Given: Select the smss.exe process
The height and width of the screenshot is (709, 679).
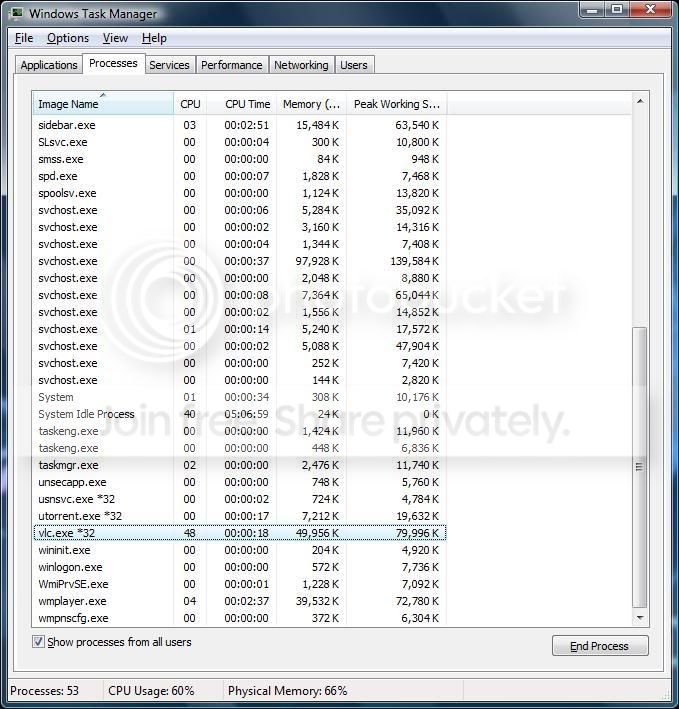Looking at the screenshot, I should 240,159.
